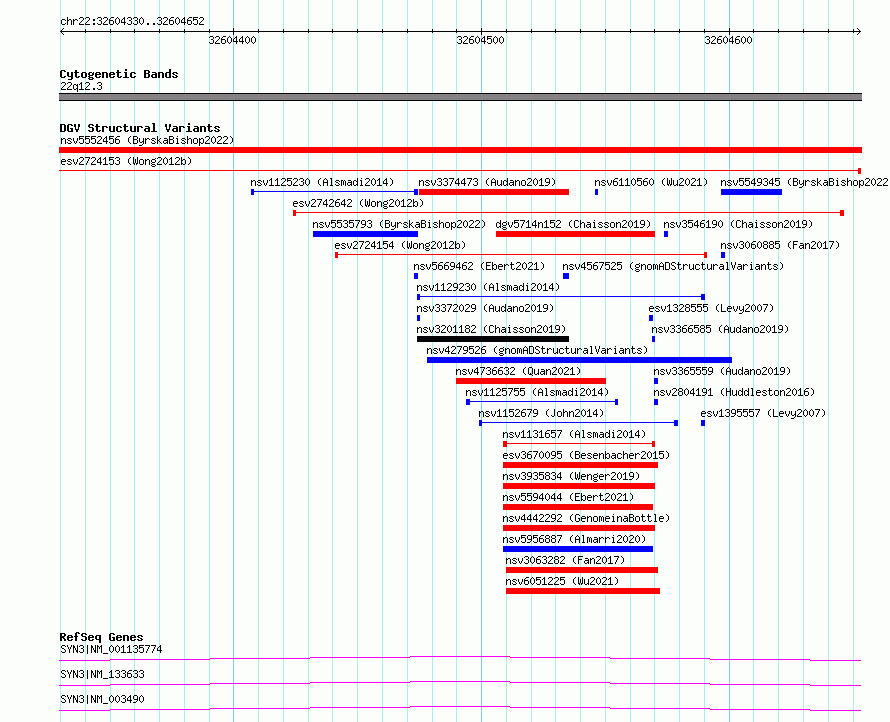890x722 pixels.
Task: Click the esv3670095 (Besenbacher2015) red bar
Action: coord(581,465)
